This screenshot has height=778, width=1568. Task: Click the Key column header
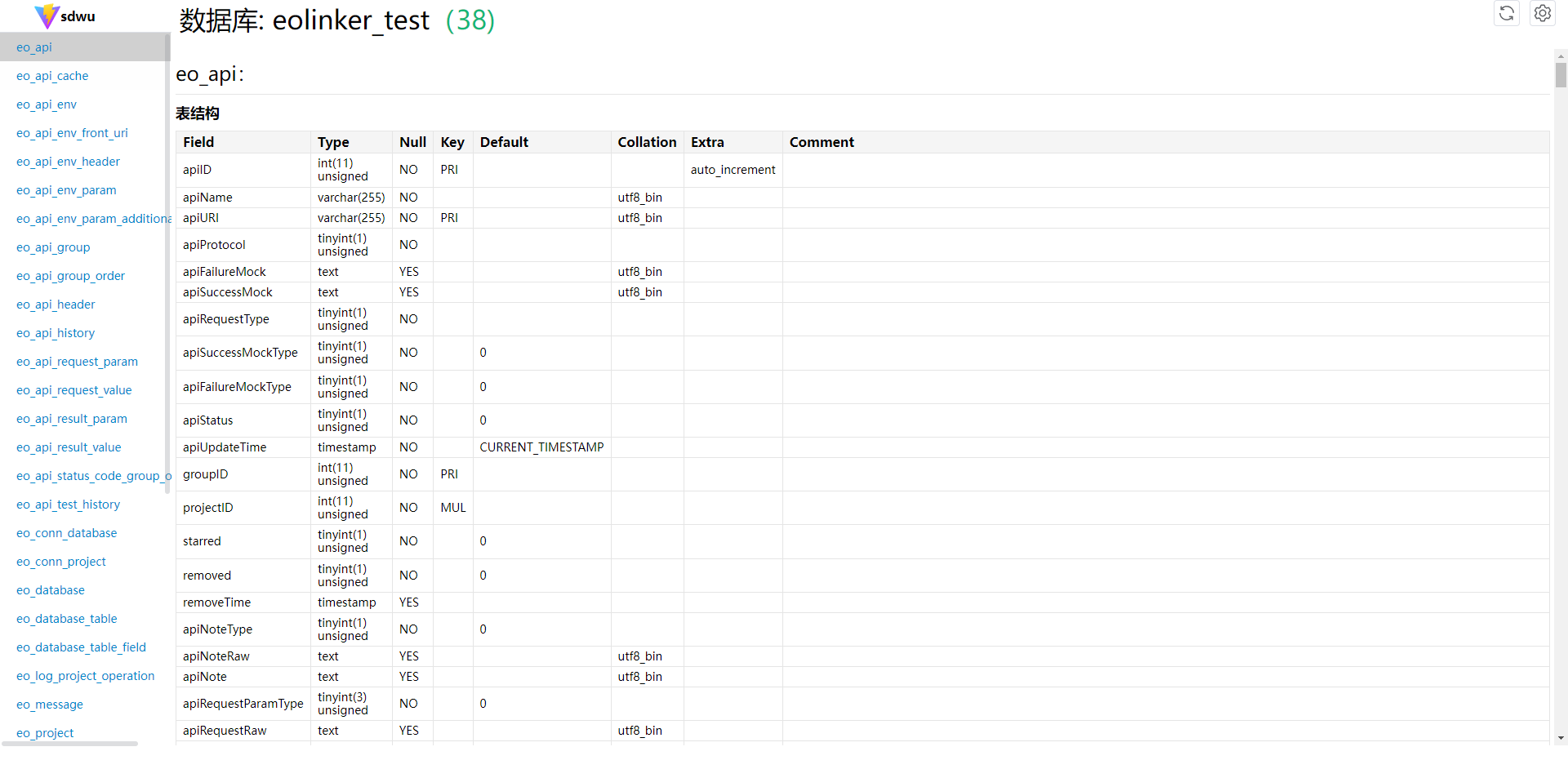(452, 142)
